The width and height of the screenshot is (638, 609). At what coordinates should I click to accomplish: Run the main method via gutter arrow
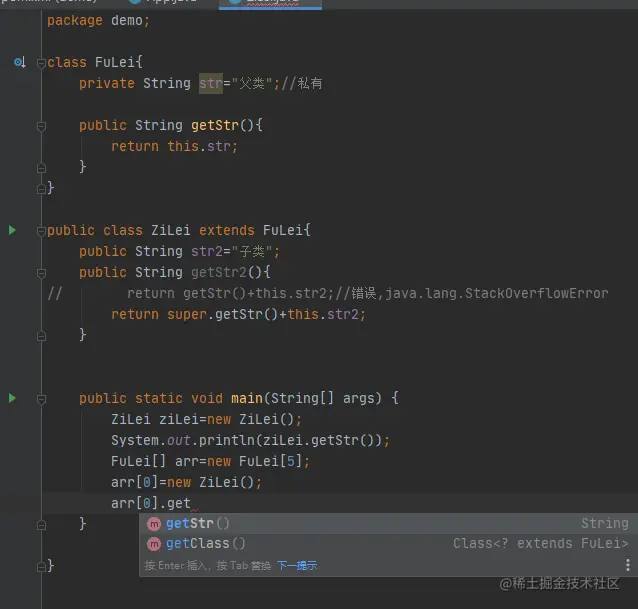12,398
